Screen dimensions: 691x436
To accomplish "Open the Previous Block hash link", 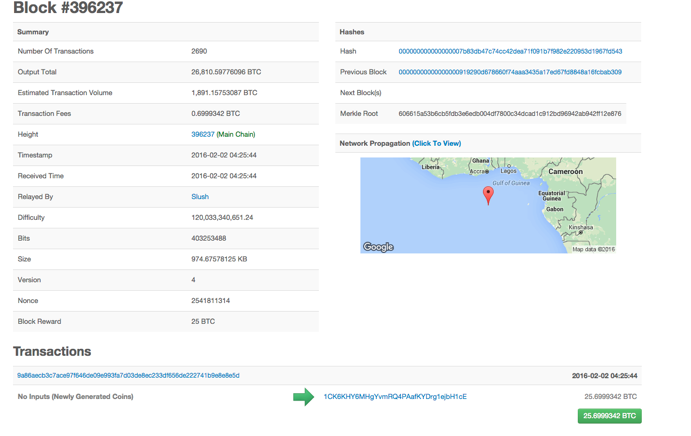I will click(x=510, y=72).
